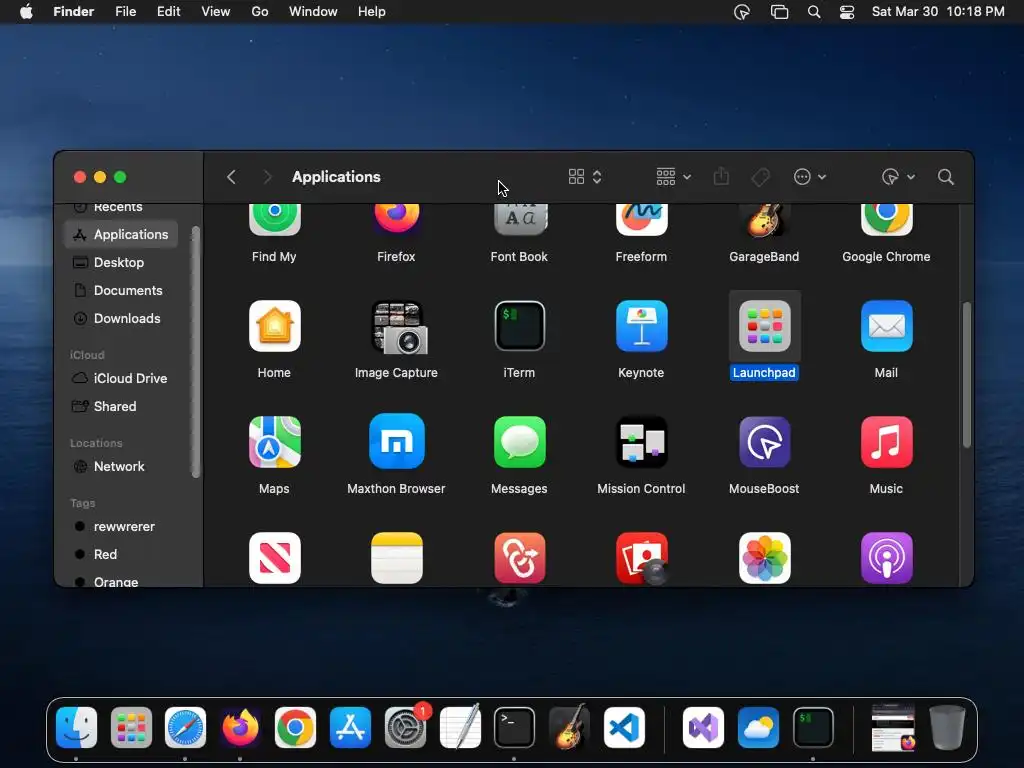
Task: Select Launchpad in Applications grid
Action: [x=764, y=326]
